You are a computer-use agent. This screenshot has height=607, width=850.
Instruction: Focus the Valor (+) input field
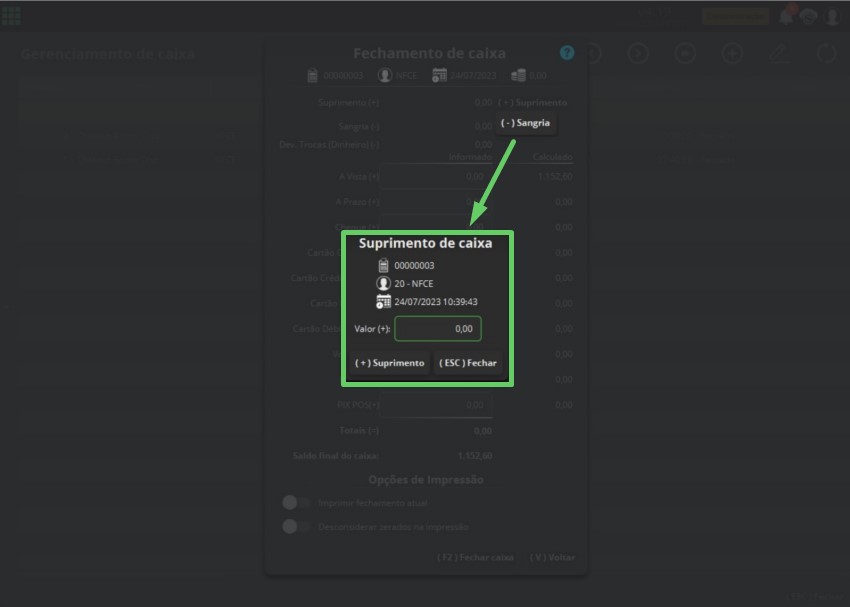point(438,328)
